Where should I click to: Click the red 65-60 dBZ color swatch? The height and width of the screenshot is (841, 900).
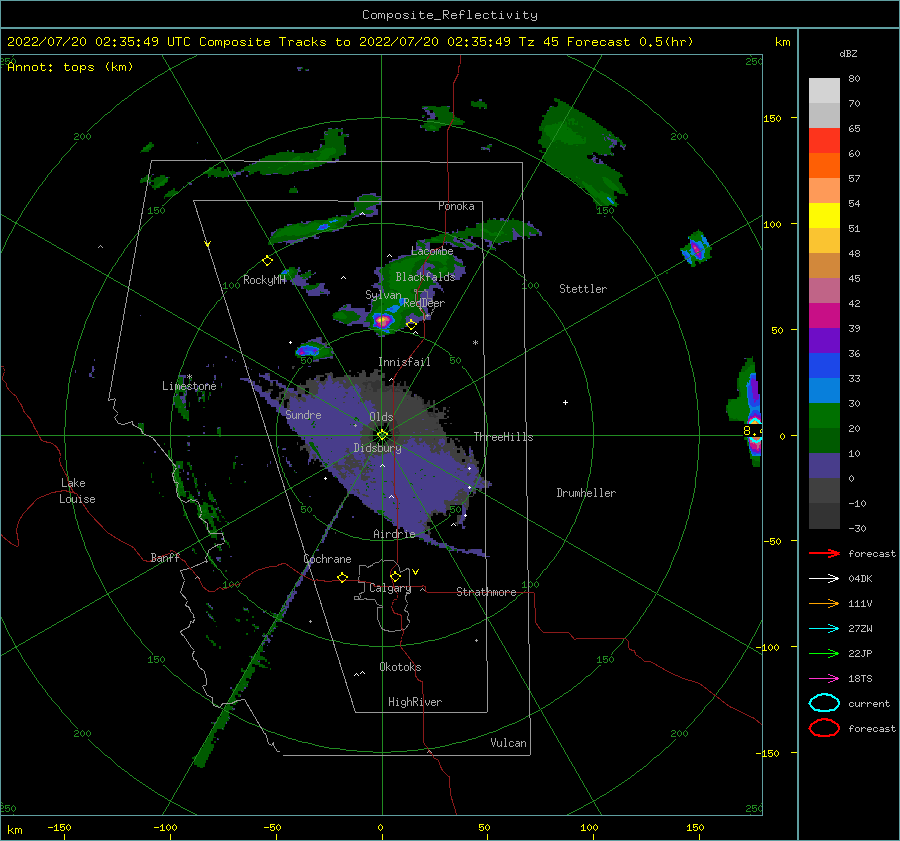pos(824,140)
